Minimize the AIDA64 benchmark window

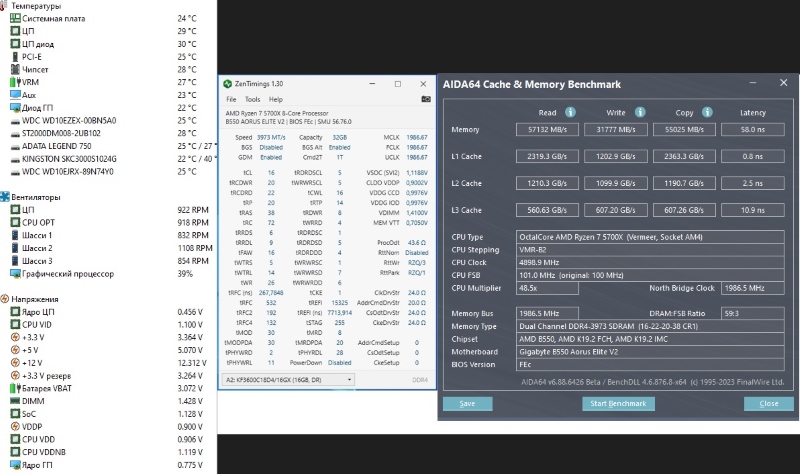tap(753, 83)
